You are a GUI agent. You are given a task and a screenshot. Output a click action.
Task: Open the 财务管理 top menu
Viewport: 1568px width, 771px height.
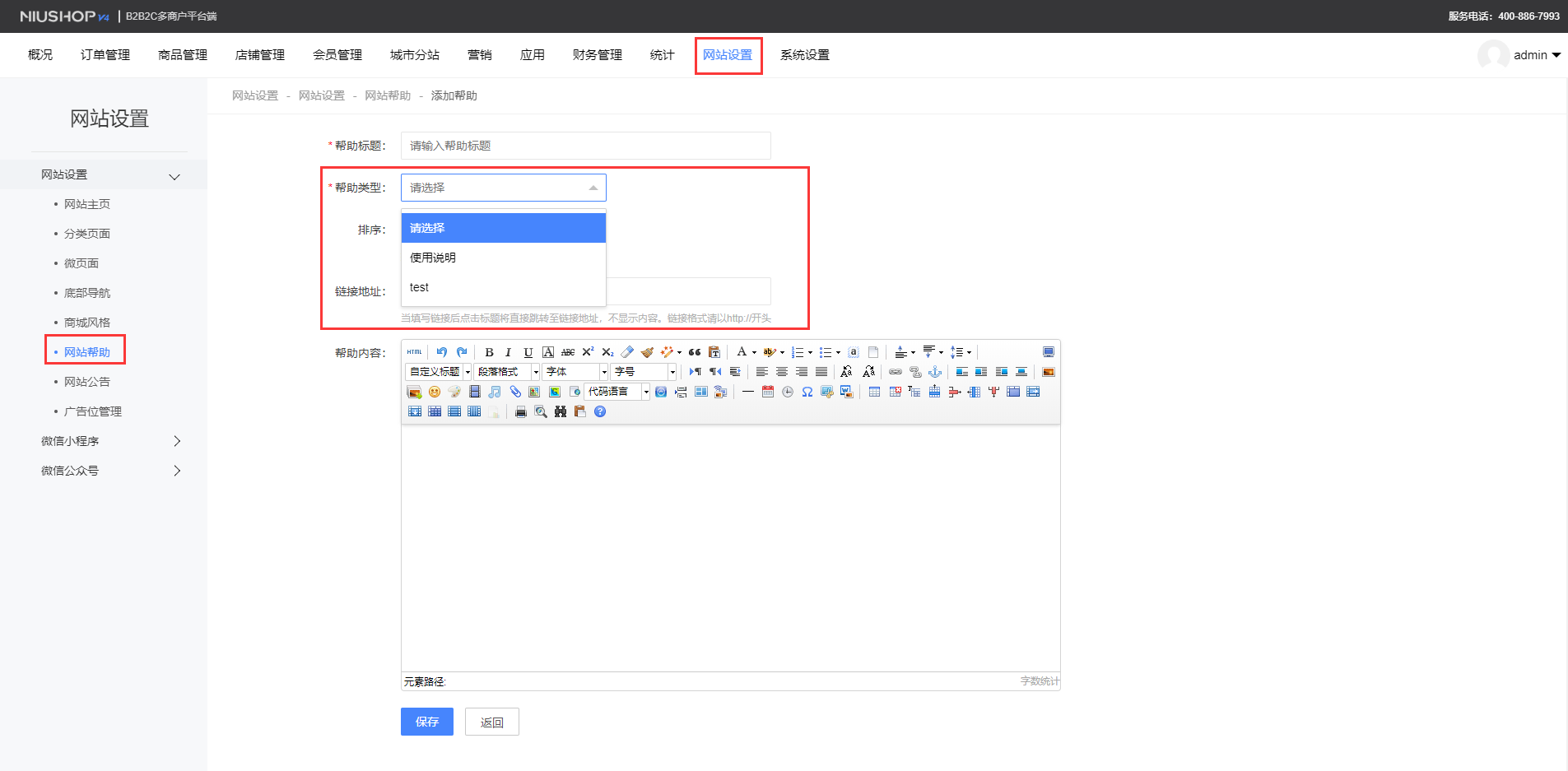pos(598,55)
